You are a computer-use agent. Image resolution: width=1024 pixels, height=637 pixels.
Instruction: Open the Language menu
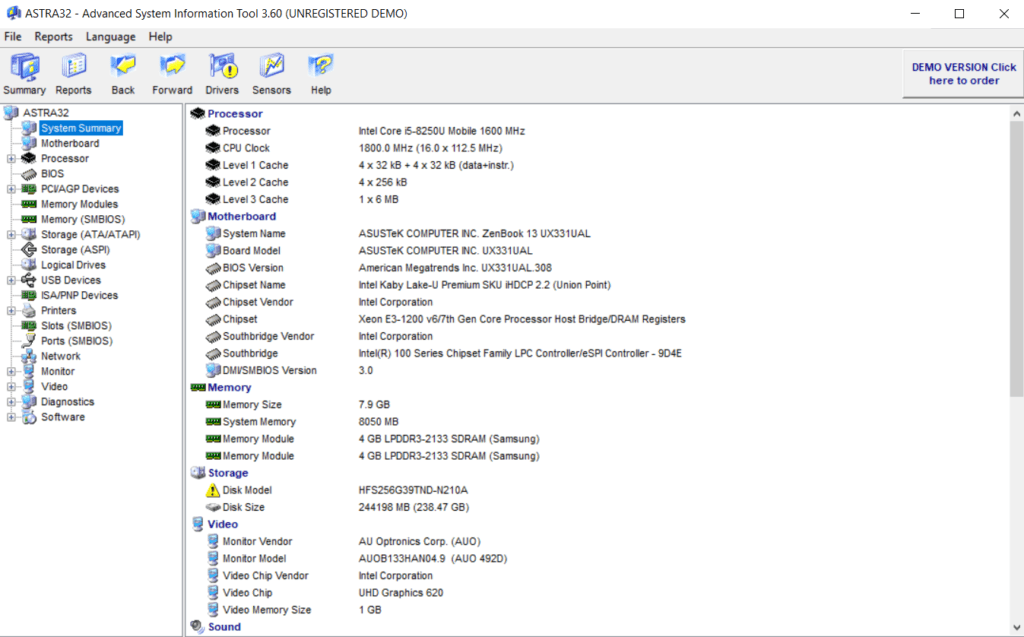(x=110, y=36)
